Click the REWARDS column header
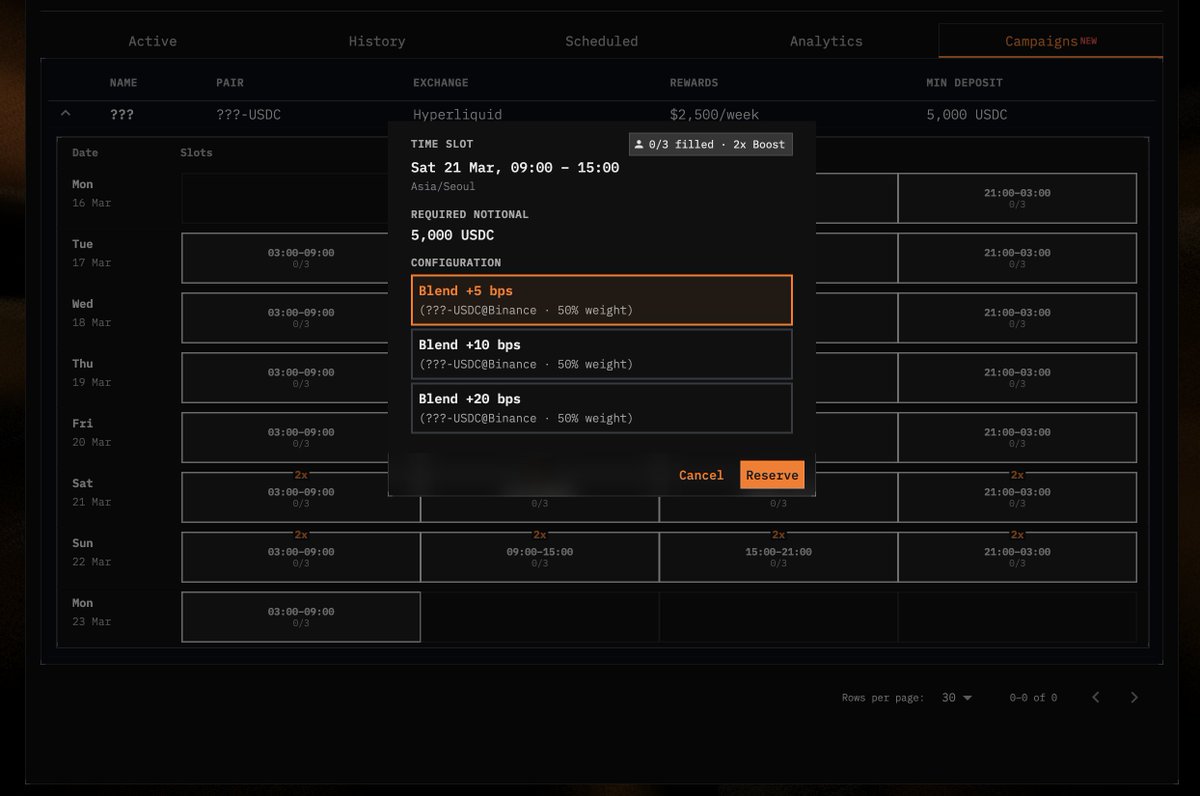Viewport: 1200px width, 796px height. 694,83
